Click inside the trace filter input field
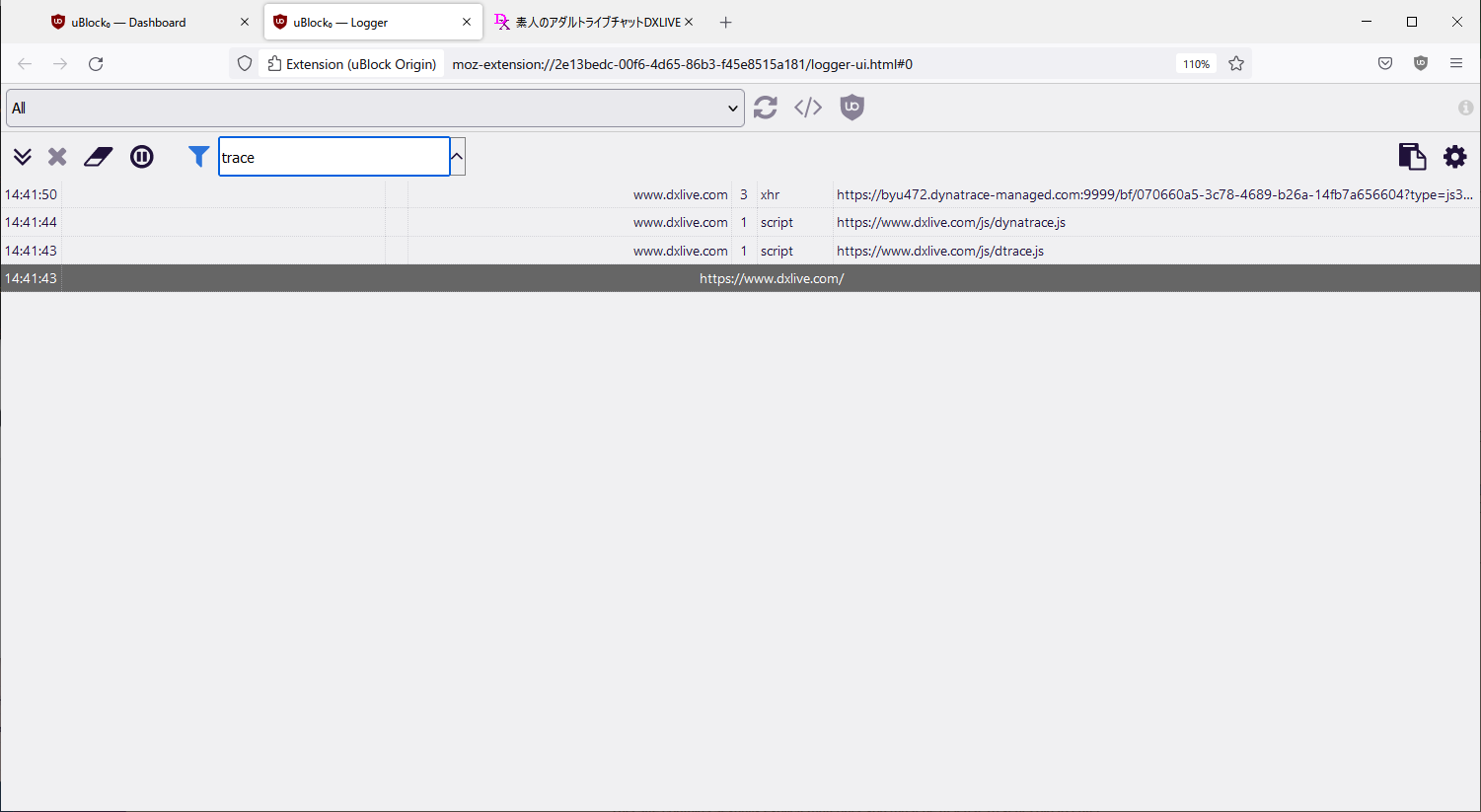1481x812 pixels. click(x=333, y=156)
